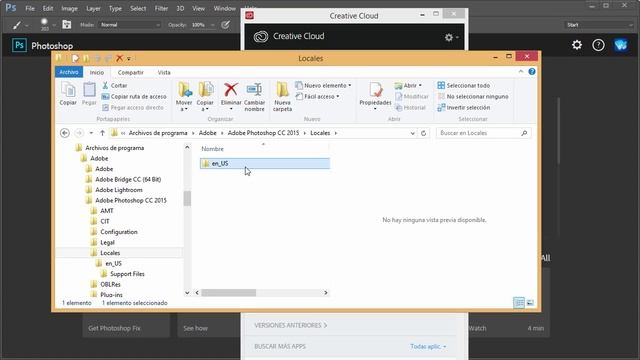640x360 pixels.
Task: Open Todas aplic. filter in Creative Cloud
Action: [x=428, y=346]
